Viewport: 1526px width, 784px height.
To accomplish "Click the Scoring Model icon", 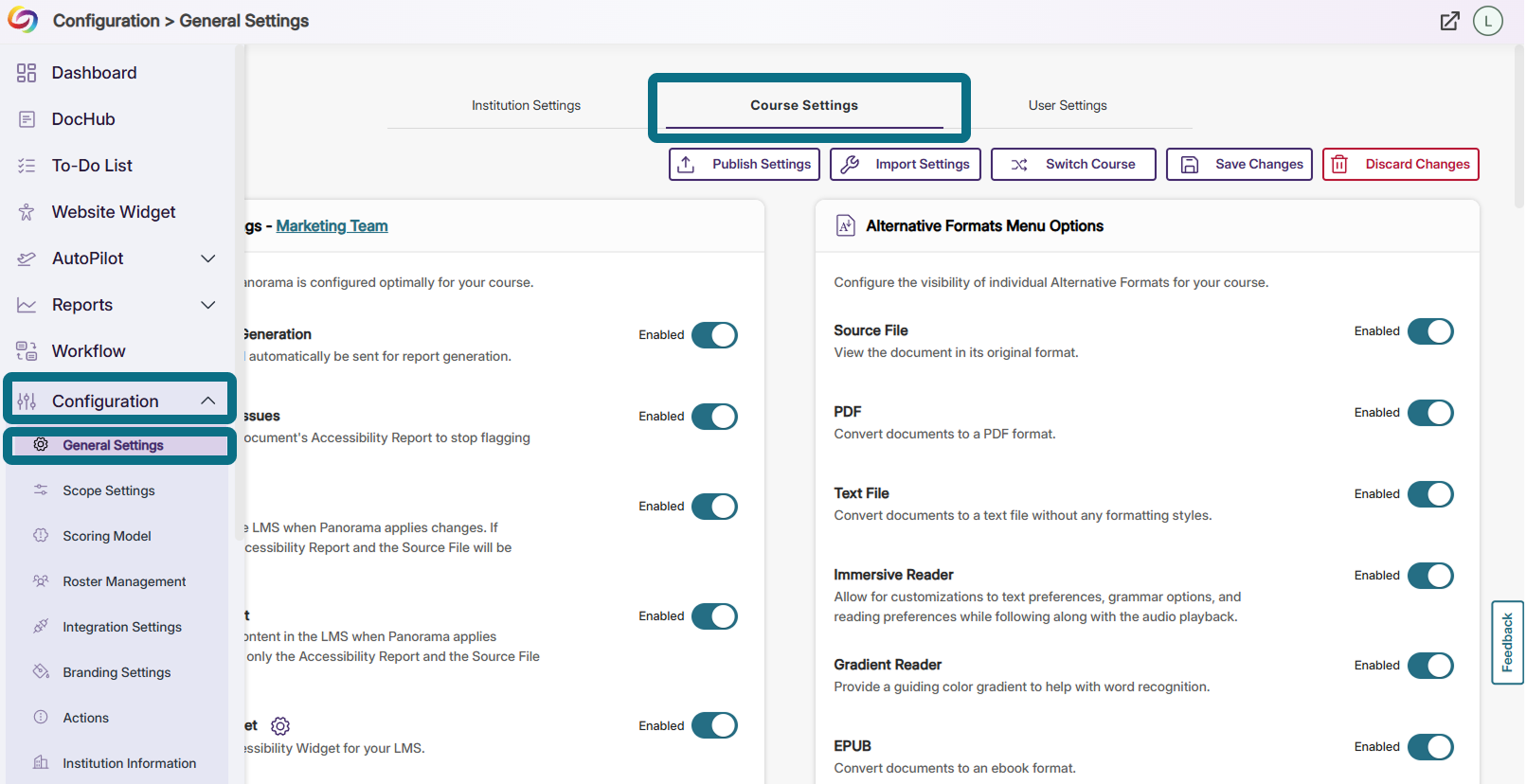I will click(x=41, y=535).
